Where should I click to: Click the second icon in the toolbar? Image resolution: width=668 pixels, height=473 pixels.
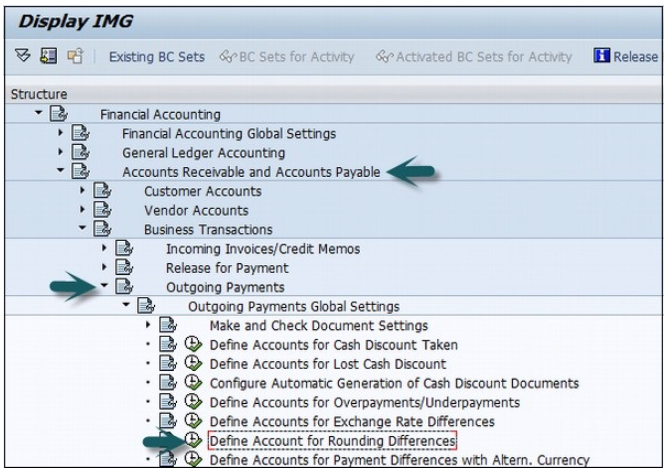coord(47,57)
